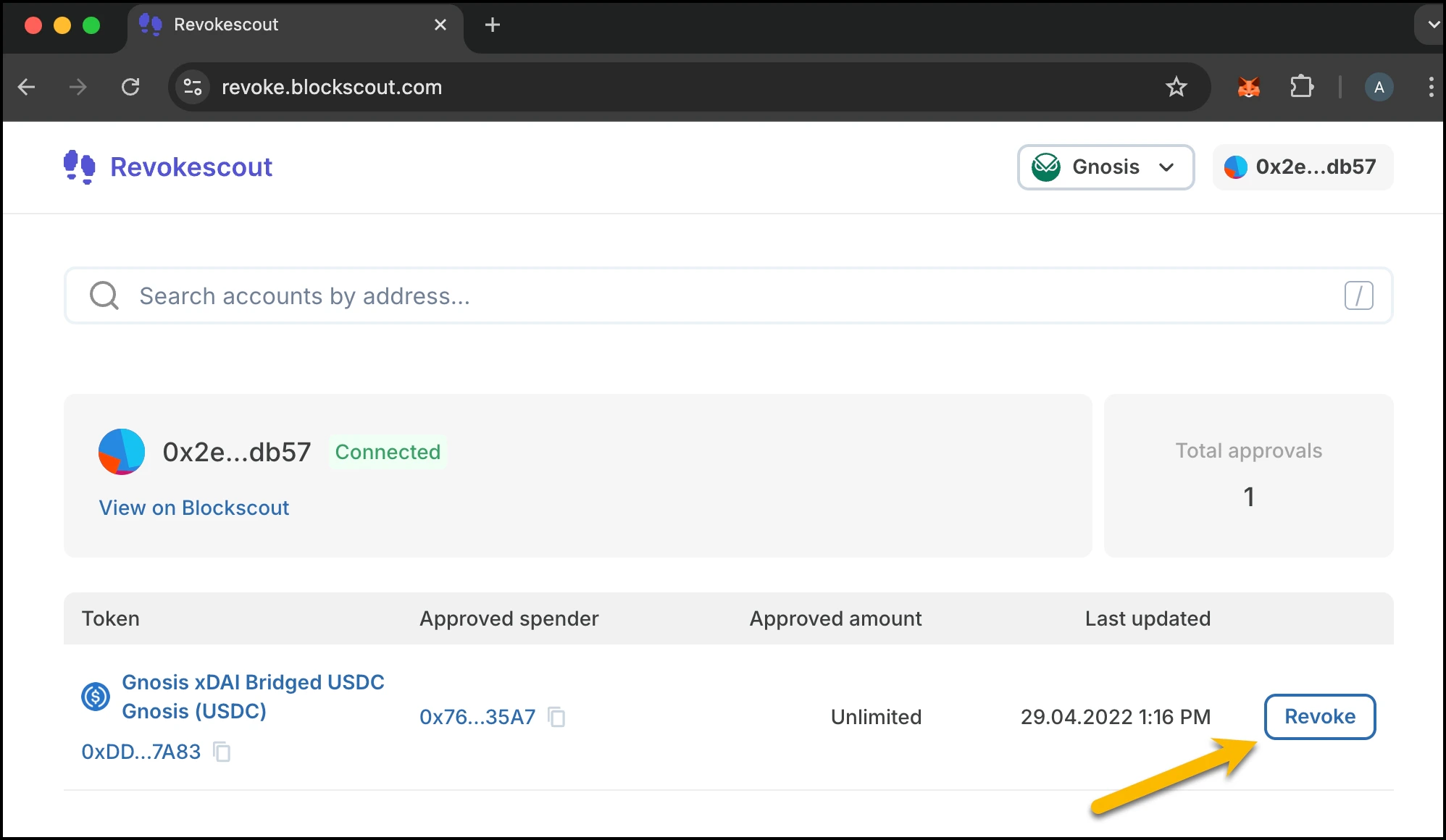
Task: Open the MetaMask fox extension
Action: (x=1248, y=87)
